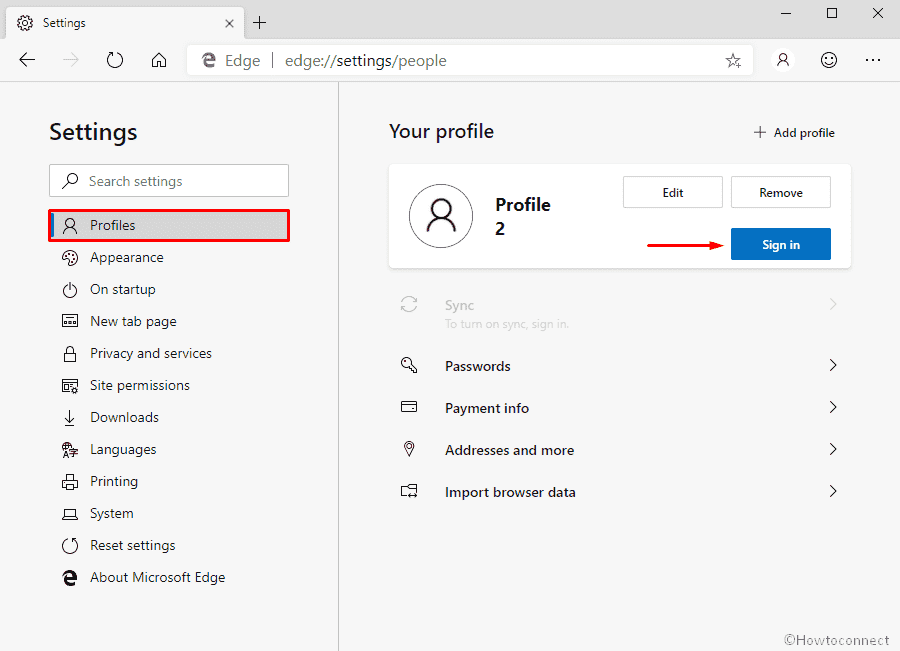Click the Appearance palette icon
900x651 pixels.
[70, 258]
